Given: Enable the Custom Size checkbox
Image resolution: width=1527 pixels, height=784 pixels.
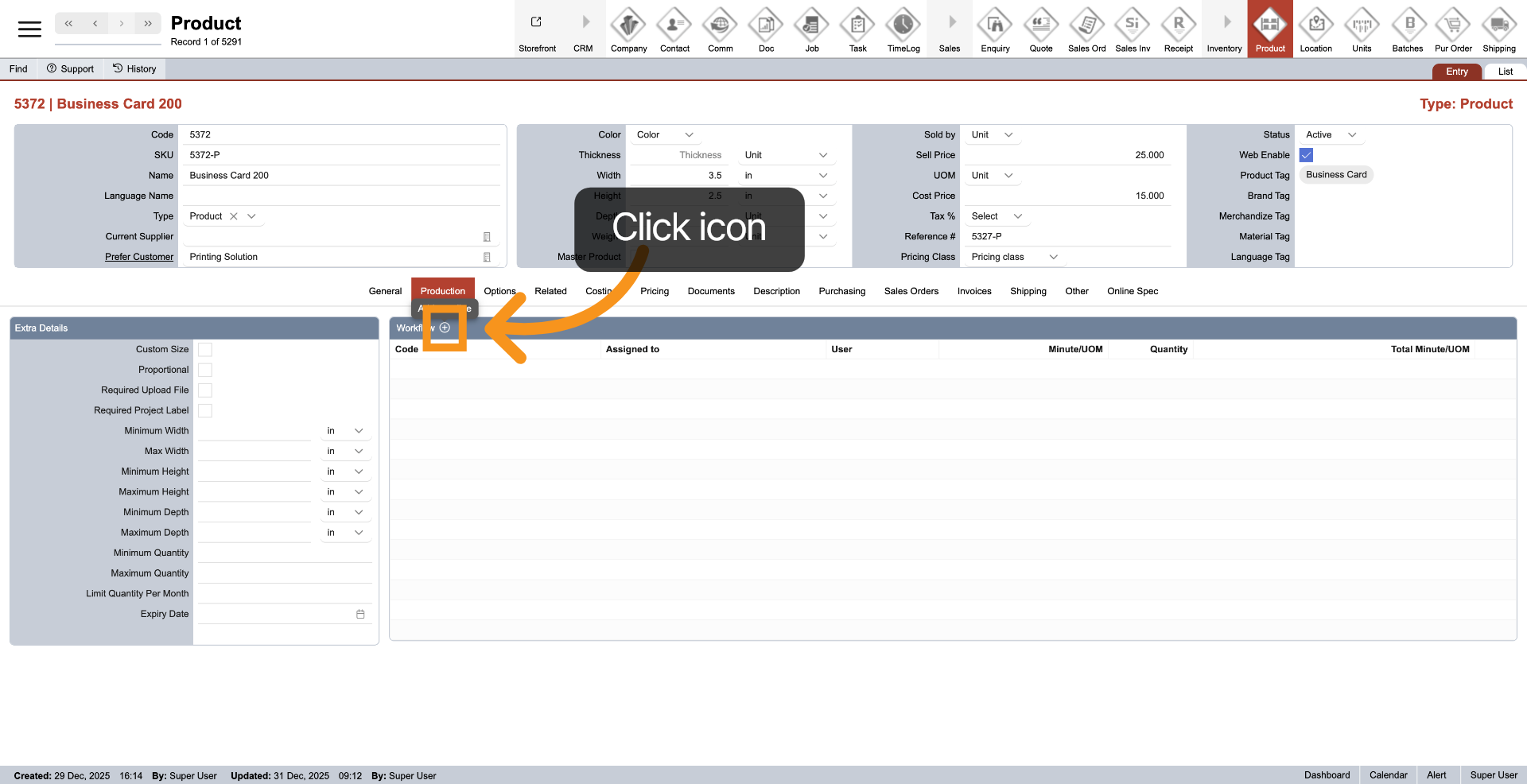Looking at the screenshot, I should [x=205, y=350].
